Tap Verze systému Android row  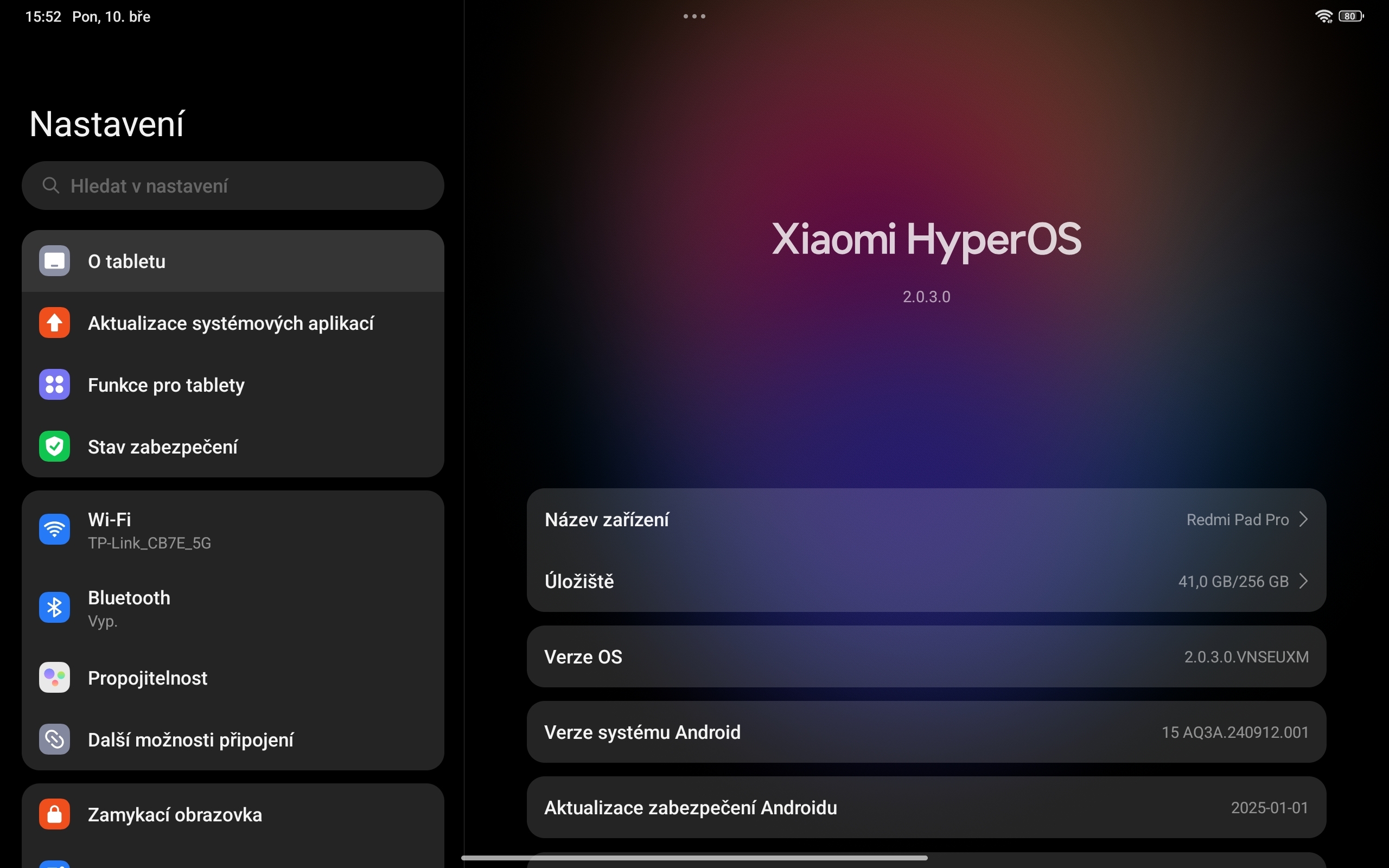pyautogui.click(x=926, y=732)
